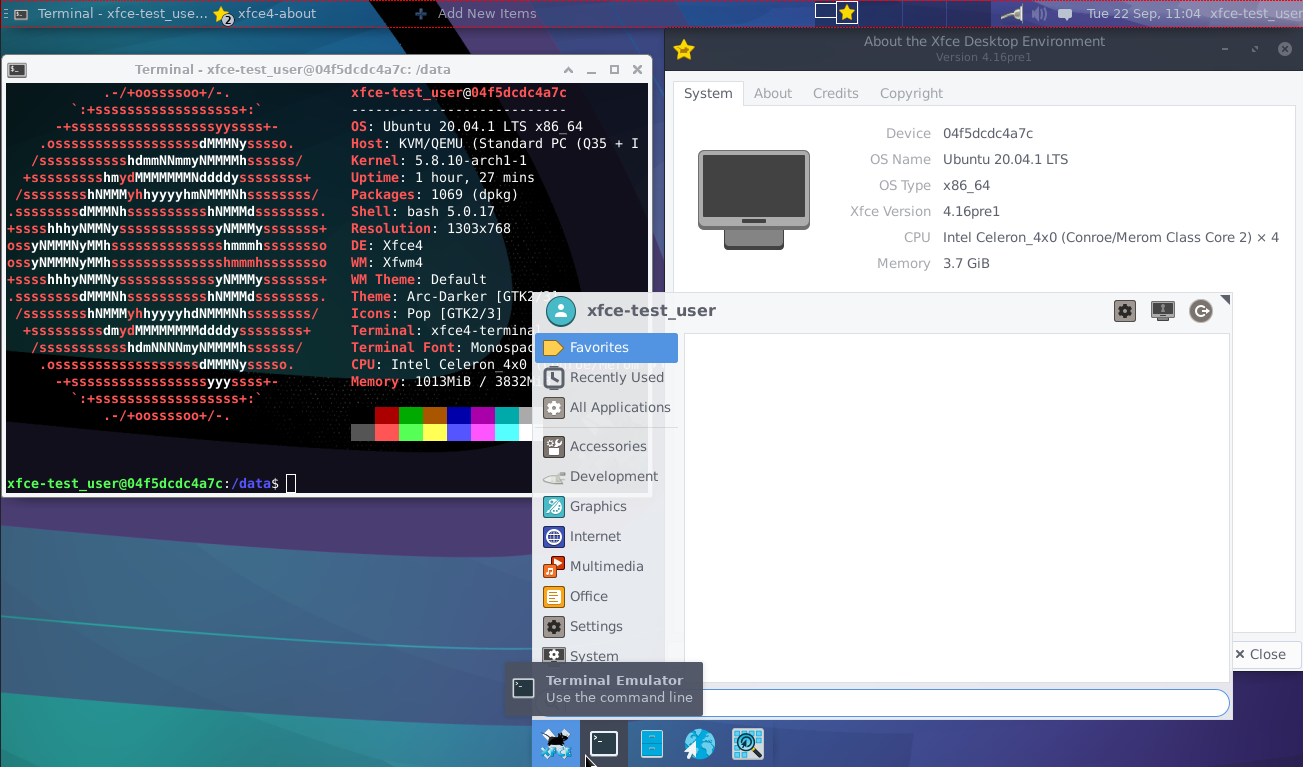Click Add New Items in the panel
This screenshot has width=1303, height=767.
point(487,14)
